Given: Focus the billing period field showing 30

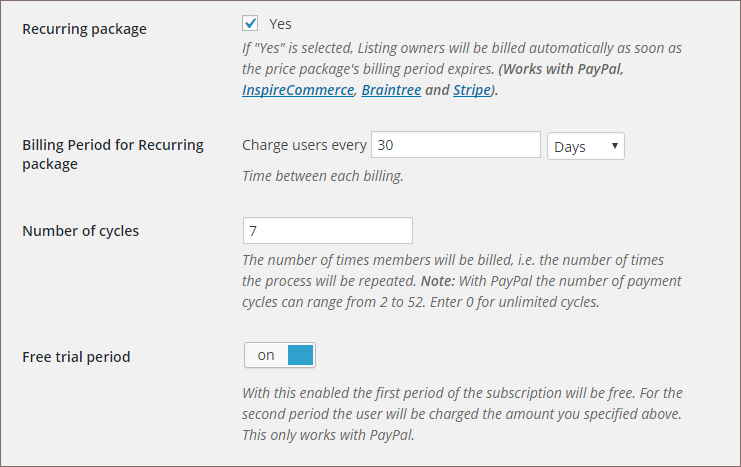Looking at the screenshot, I should click(x=456, y=145).
